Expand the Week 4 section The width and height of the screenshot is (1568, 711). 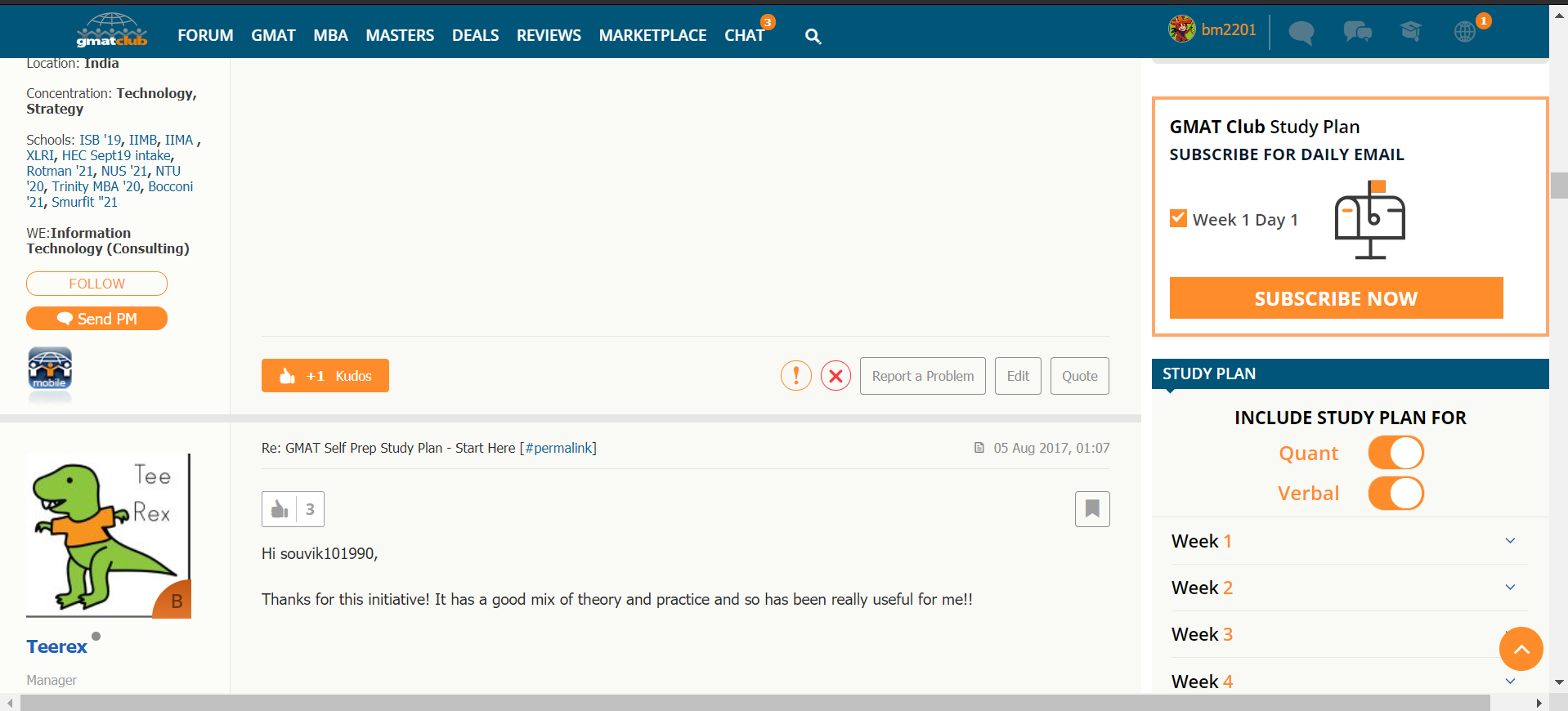(1510, 682)
